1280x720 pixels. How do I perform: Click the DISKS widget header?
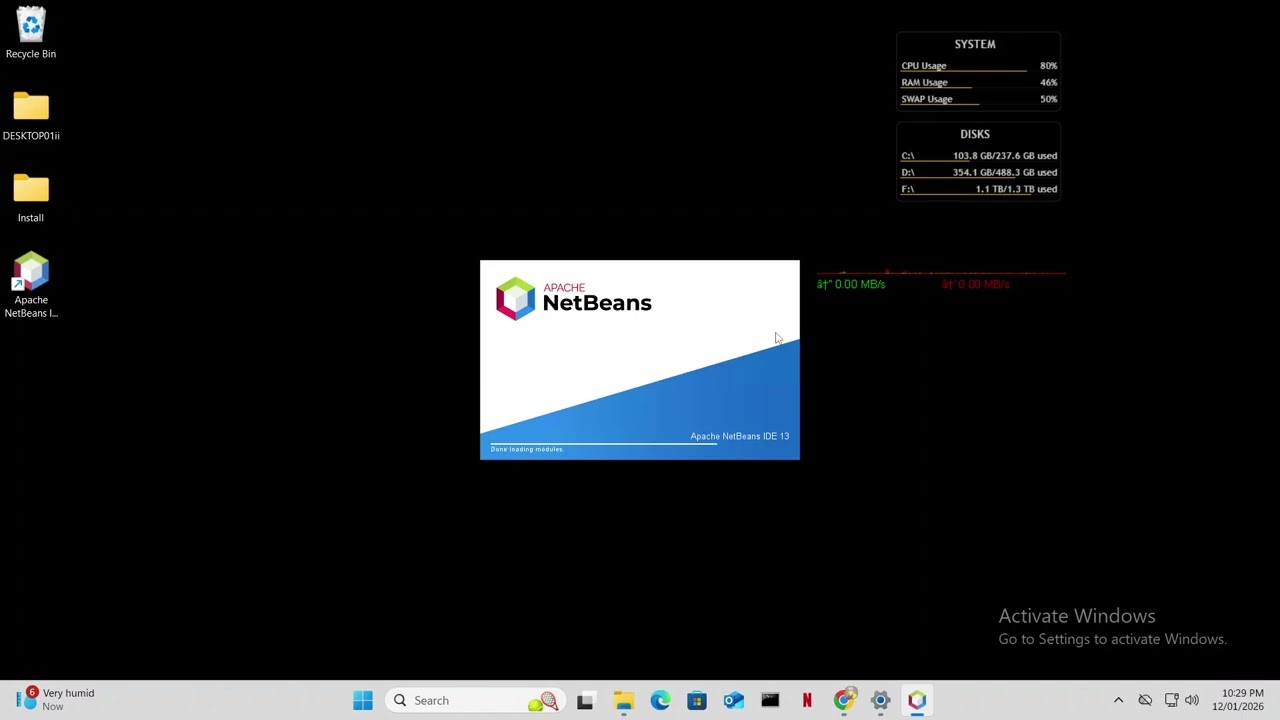[975, 134]
